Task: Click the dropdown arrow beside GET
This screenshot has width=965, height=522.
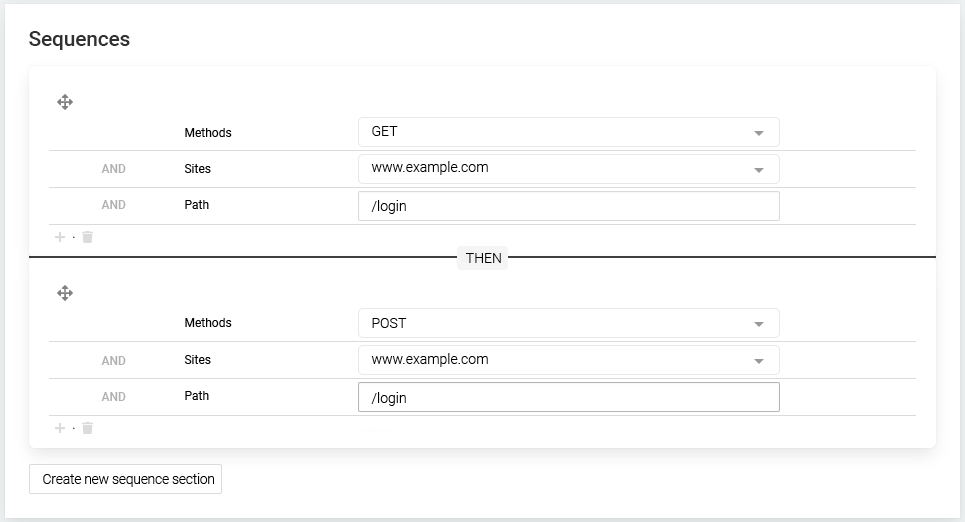Action: (x=759, y=133)
